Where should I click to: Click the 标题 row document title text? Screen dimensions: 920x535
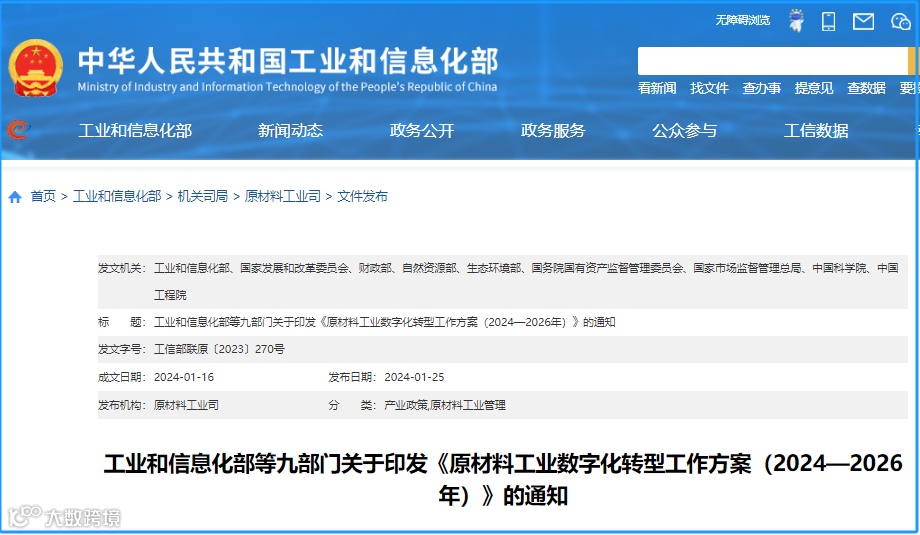[x=384, y=322]
